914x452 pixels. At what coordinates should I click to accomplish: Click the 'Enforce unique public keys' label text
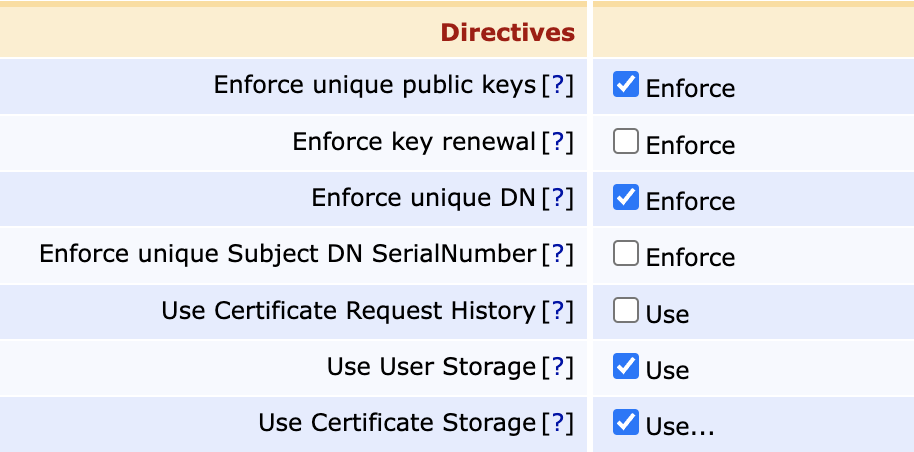tap(375, 86)
